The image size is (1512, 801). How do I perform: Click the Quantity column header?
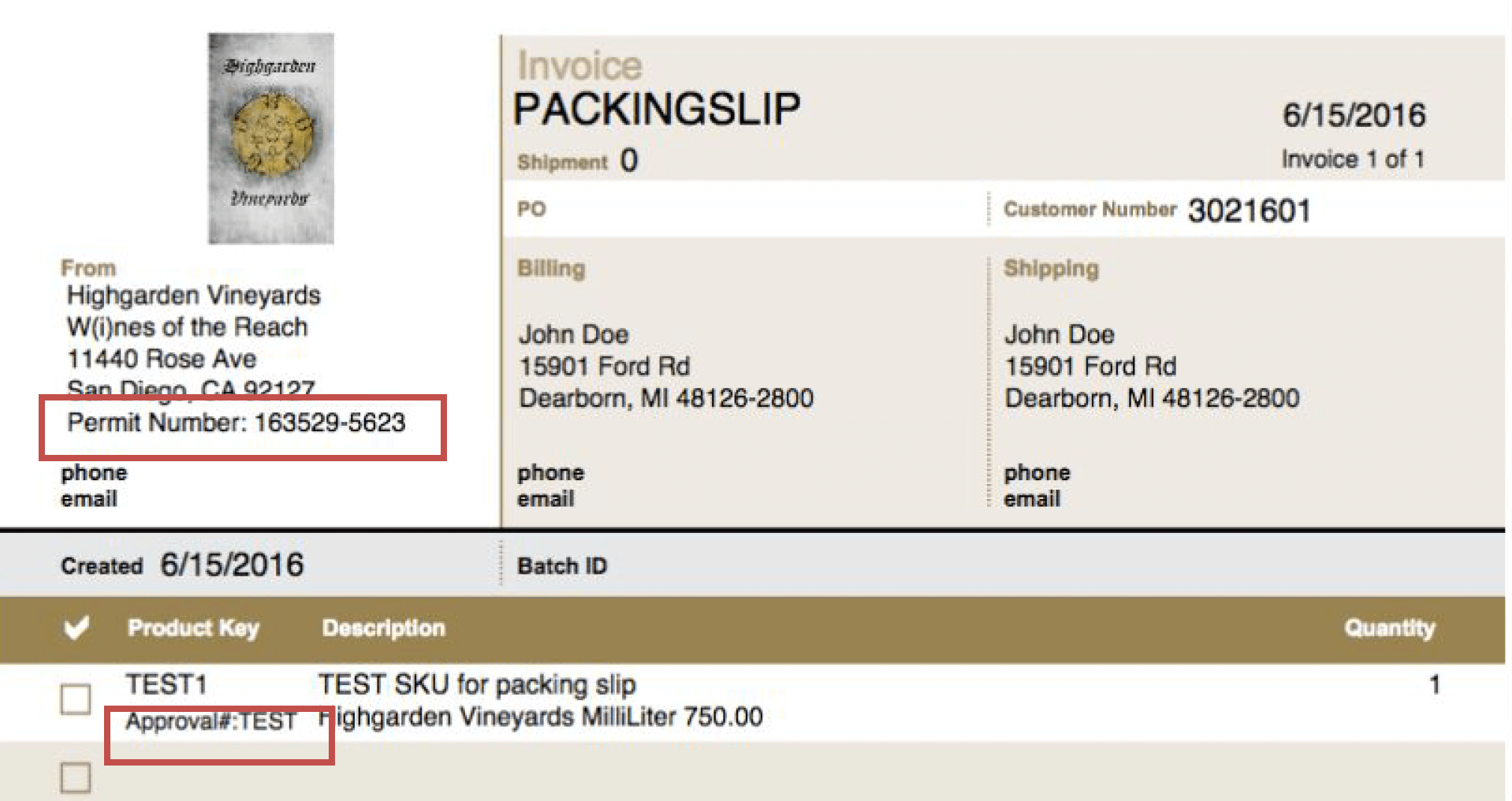1389,628
